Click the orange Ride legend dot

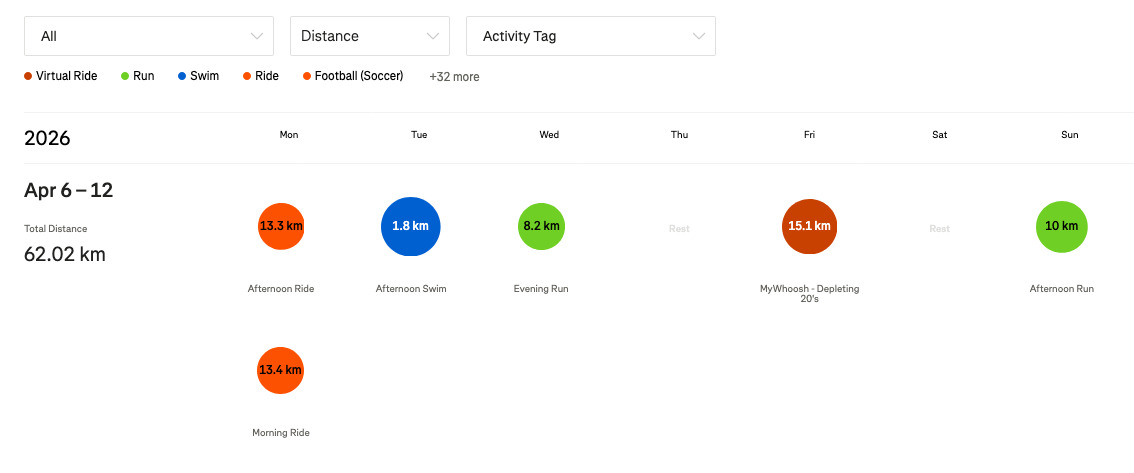(247, 76)
